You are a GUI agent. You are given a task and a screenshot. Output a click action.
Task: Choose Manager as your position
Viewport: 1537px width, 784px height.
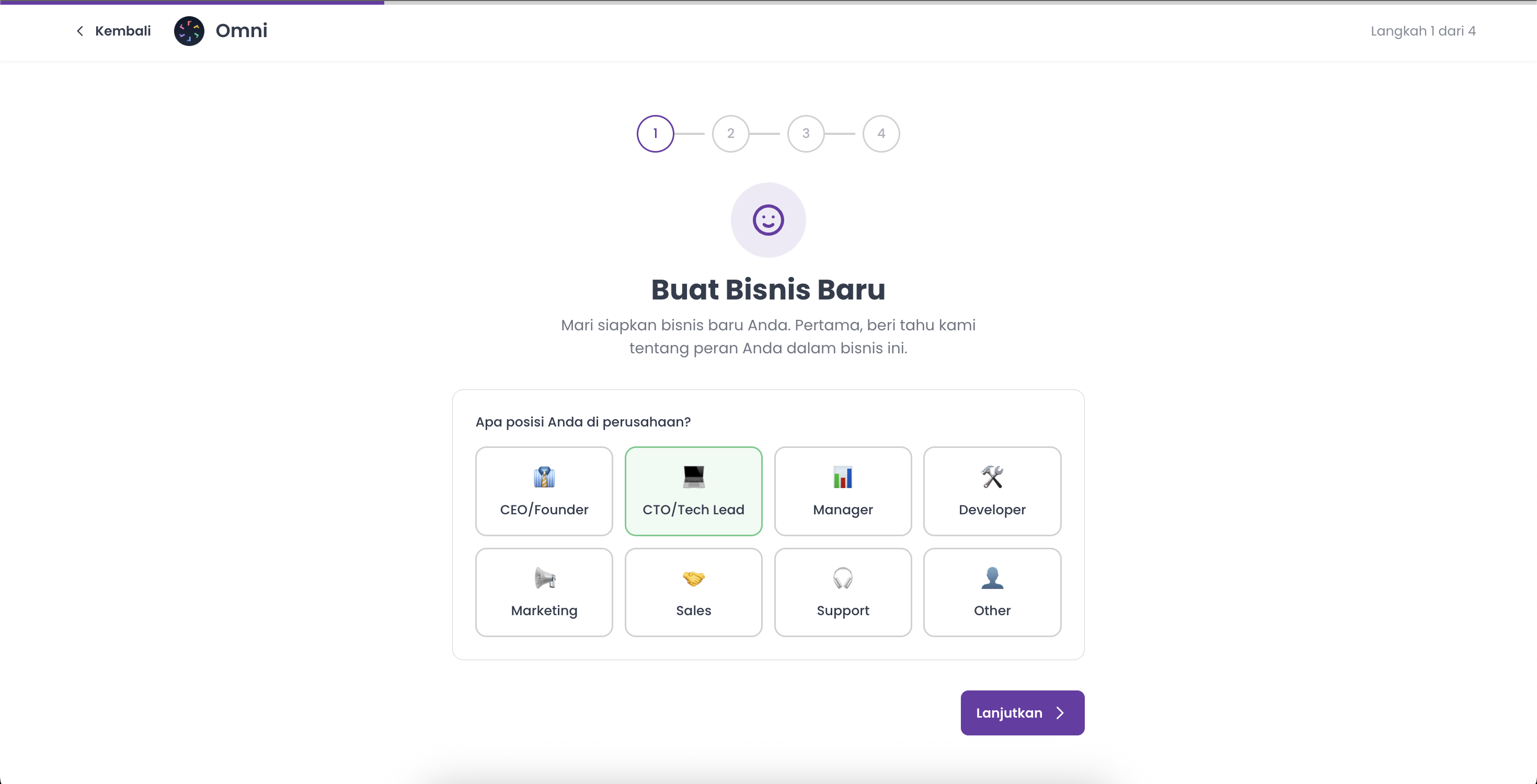click(843, 491)
